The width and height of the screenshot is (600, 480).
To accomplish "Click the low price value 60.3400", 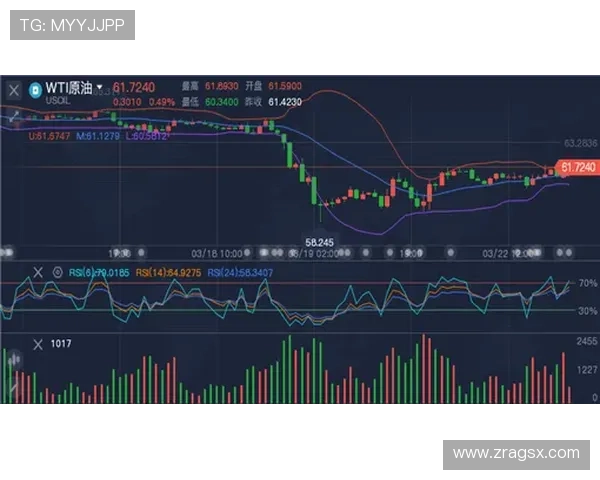I will point(222,102).
